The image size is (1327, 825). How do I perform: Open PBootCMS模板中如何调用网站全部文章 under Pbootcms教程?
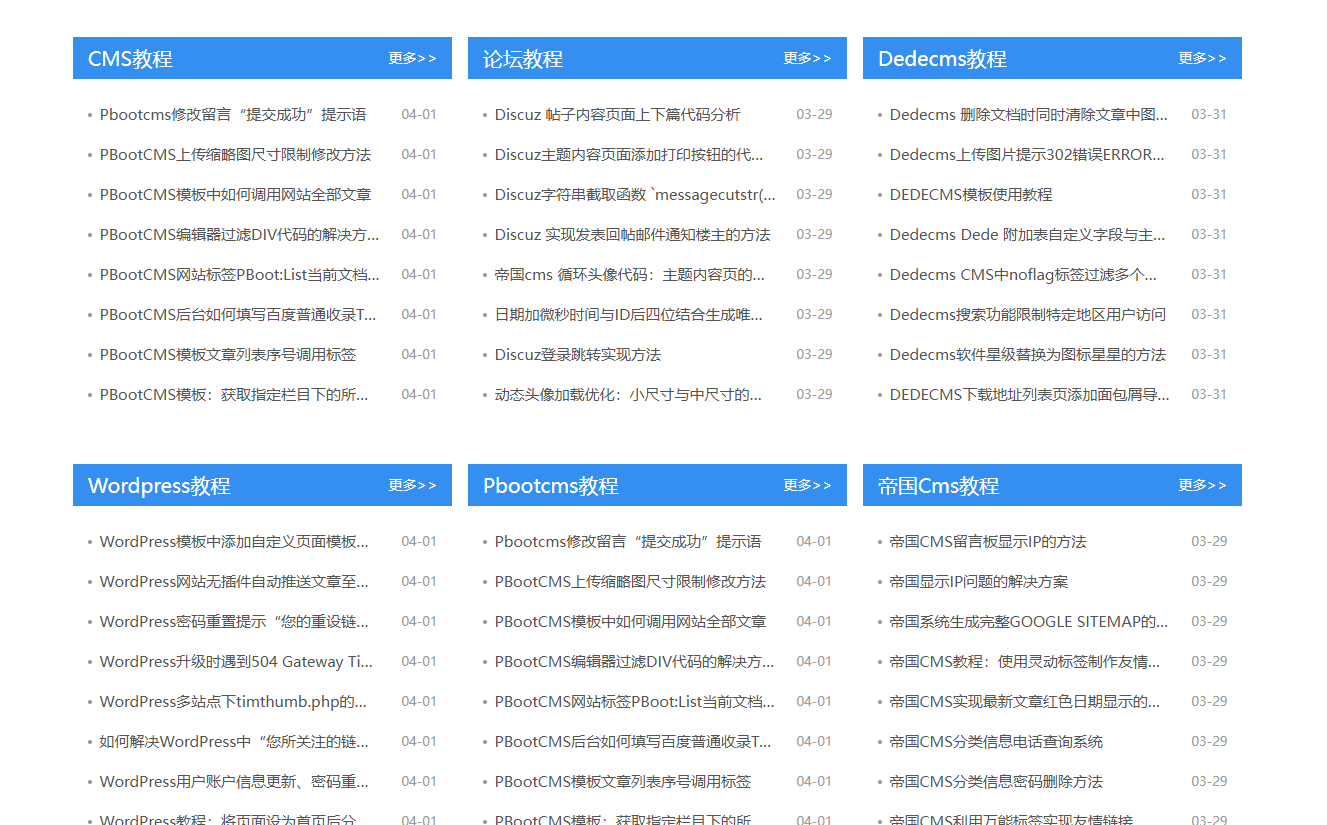(630, 622)
